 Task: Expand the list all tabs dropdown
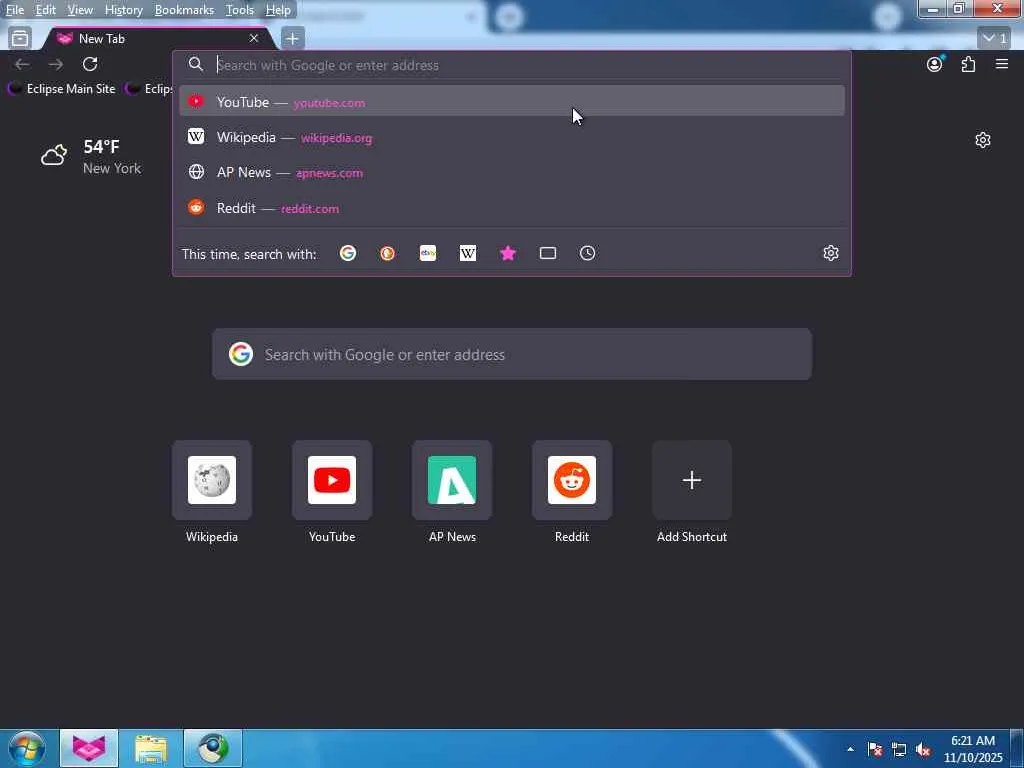(x=994, y=39)
